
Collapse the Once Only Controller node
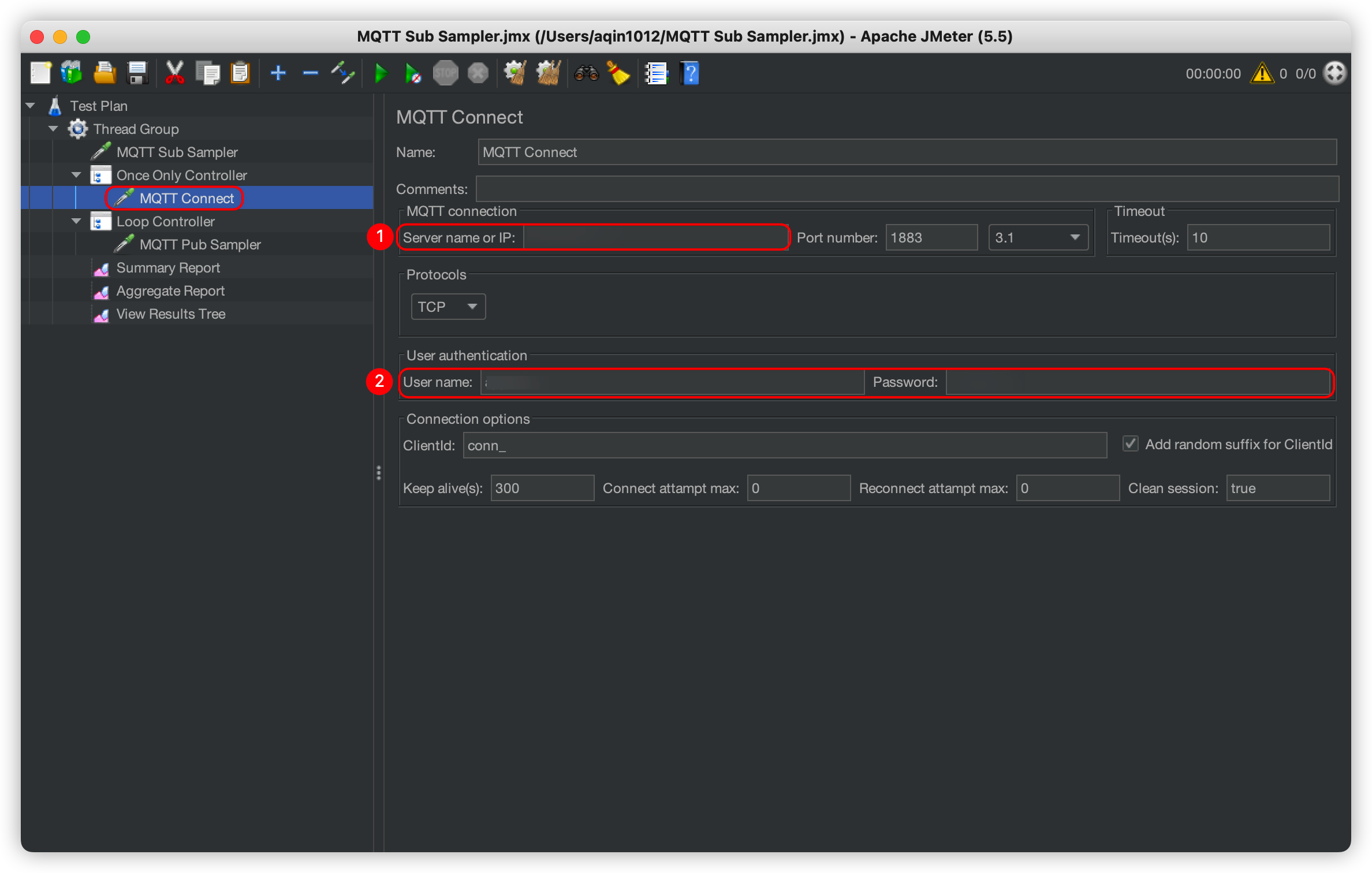(x=76, y=174)
